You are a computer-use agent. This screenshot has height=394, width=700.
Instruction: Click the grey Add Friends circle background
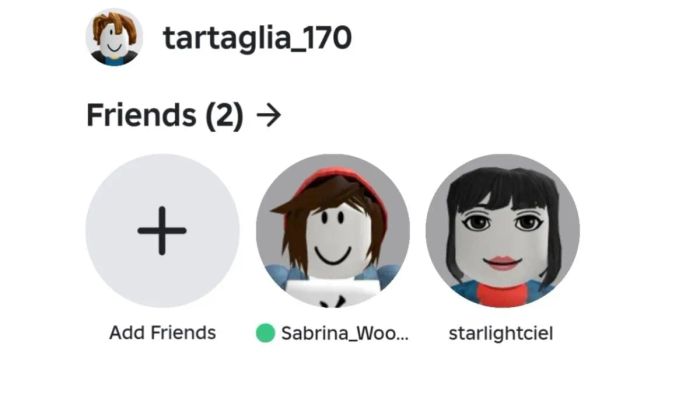point(162,231)
